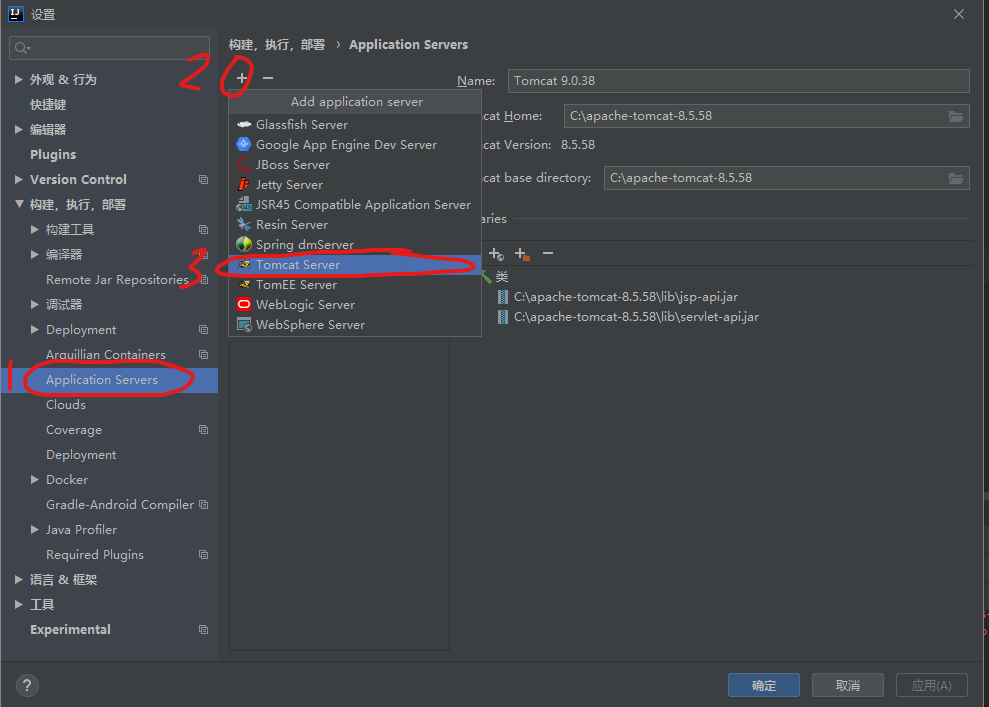Expand the 语言 & 框架 section
This screenshot has width=989, height=707.
18,580
